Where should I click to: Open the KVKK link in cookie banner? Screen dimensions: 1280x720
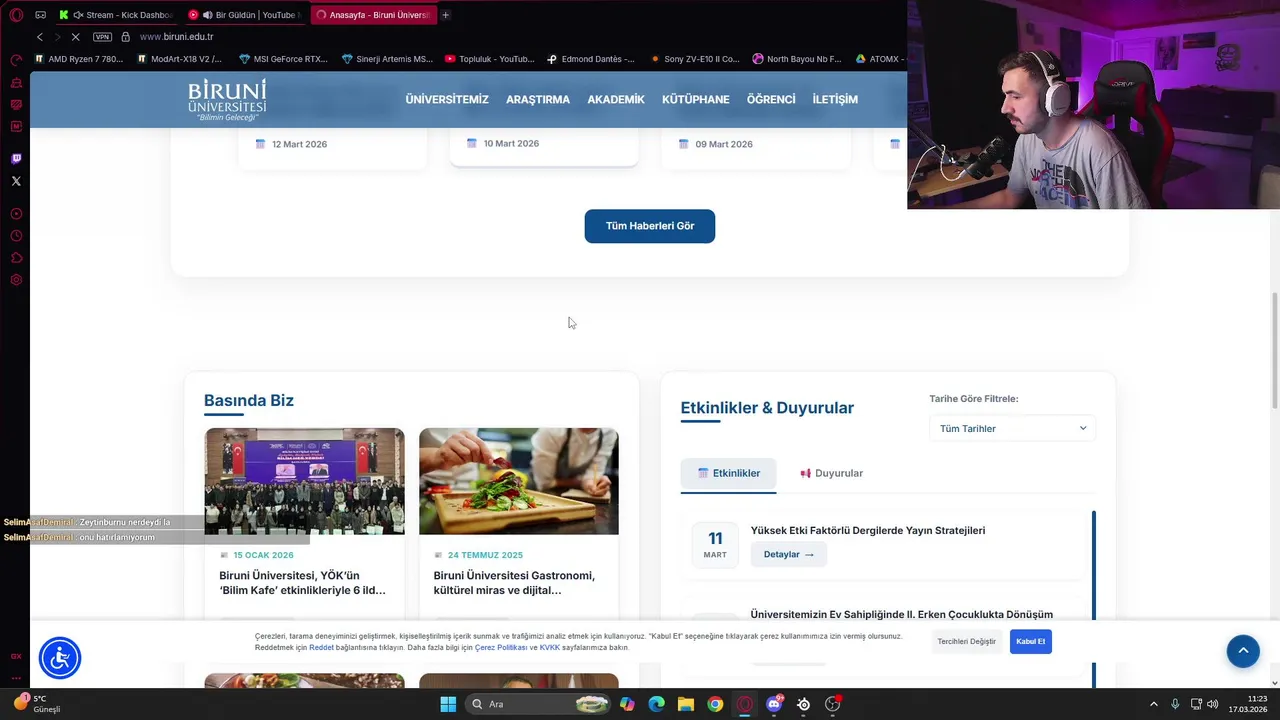click(x=550, y=647)
